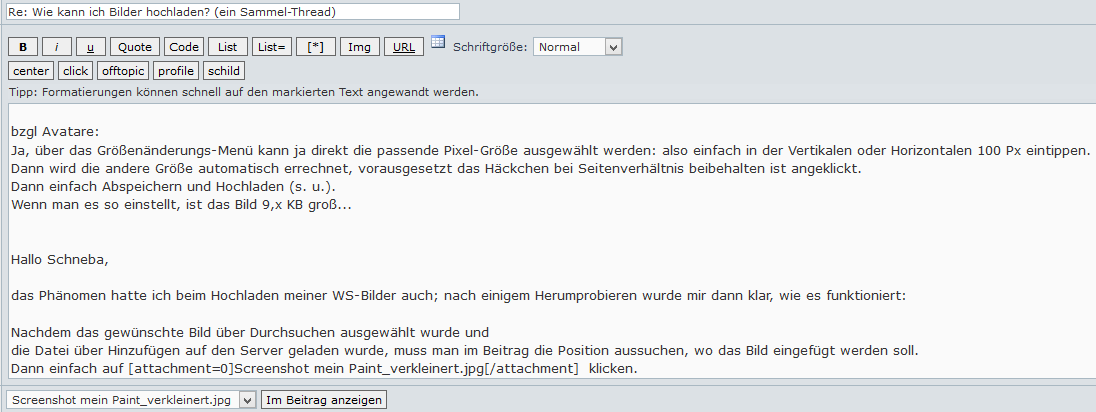This screenshot has width=1096, height=412.
Task: Insert an image tag with Img button
Action: coord(359,47)
